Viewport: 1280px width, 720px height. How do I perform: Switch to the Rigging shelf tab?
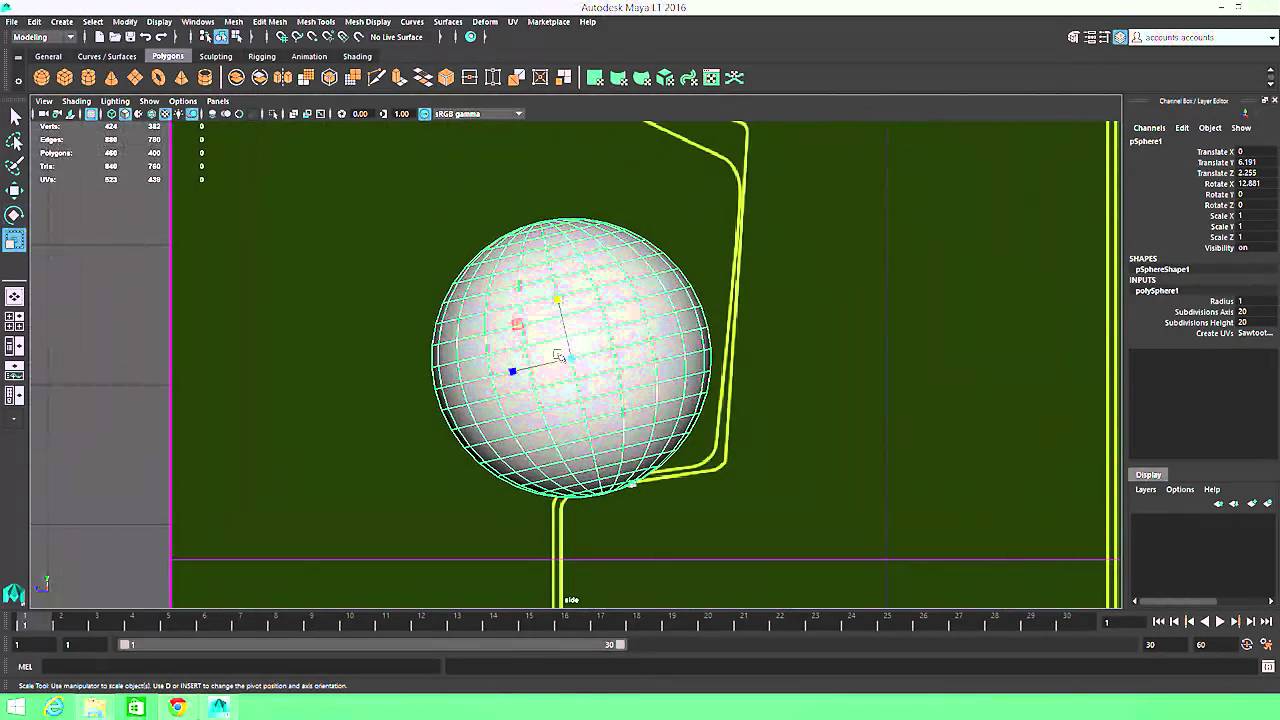[x=261, y=56]
